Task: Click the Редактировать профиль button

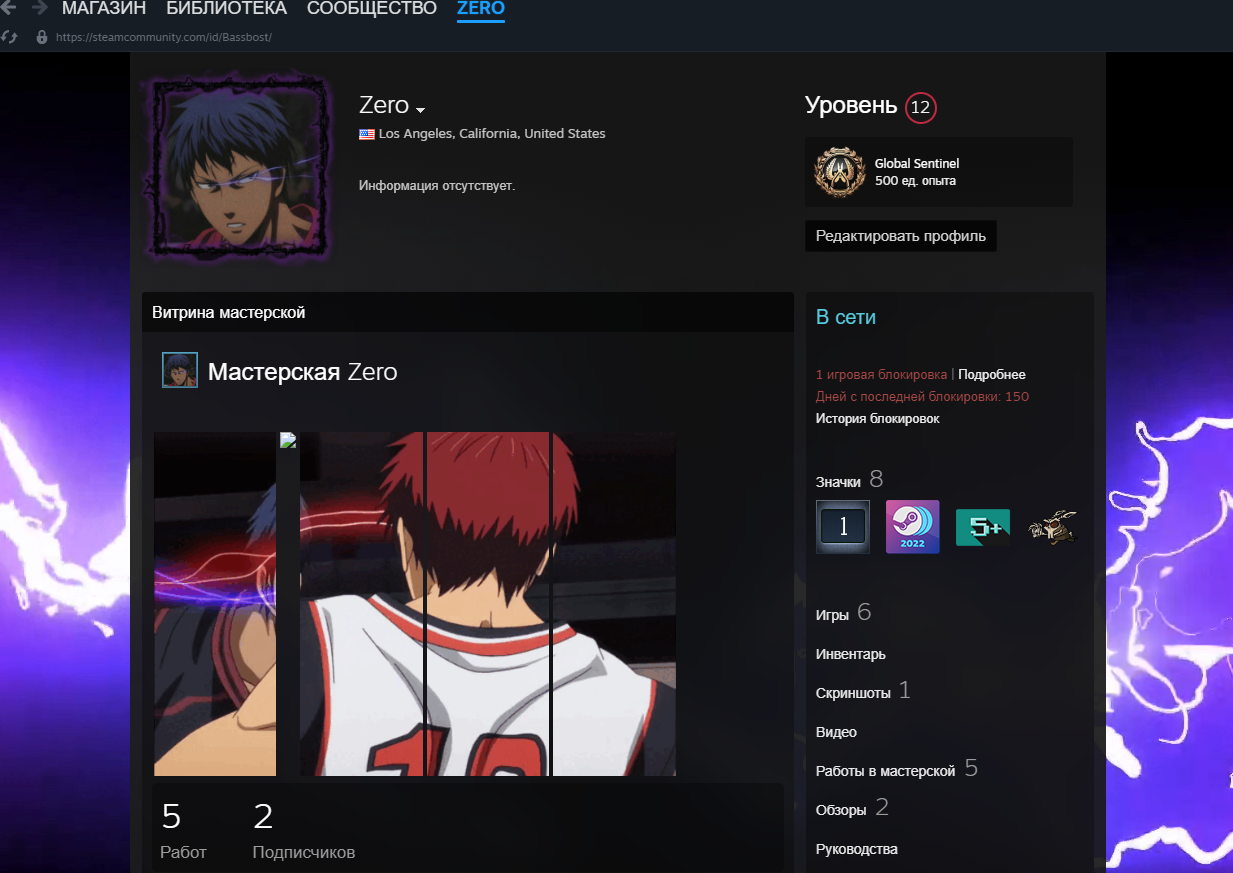Action: click(x=901, y=236)
